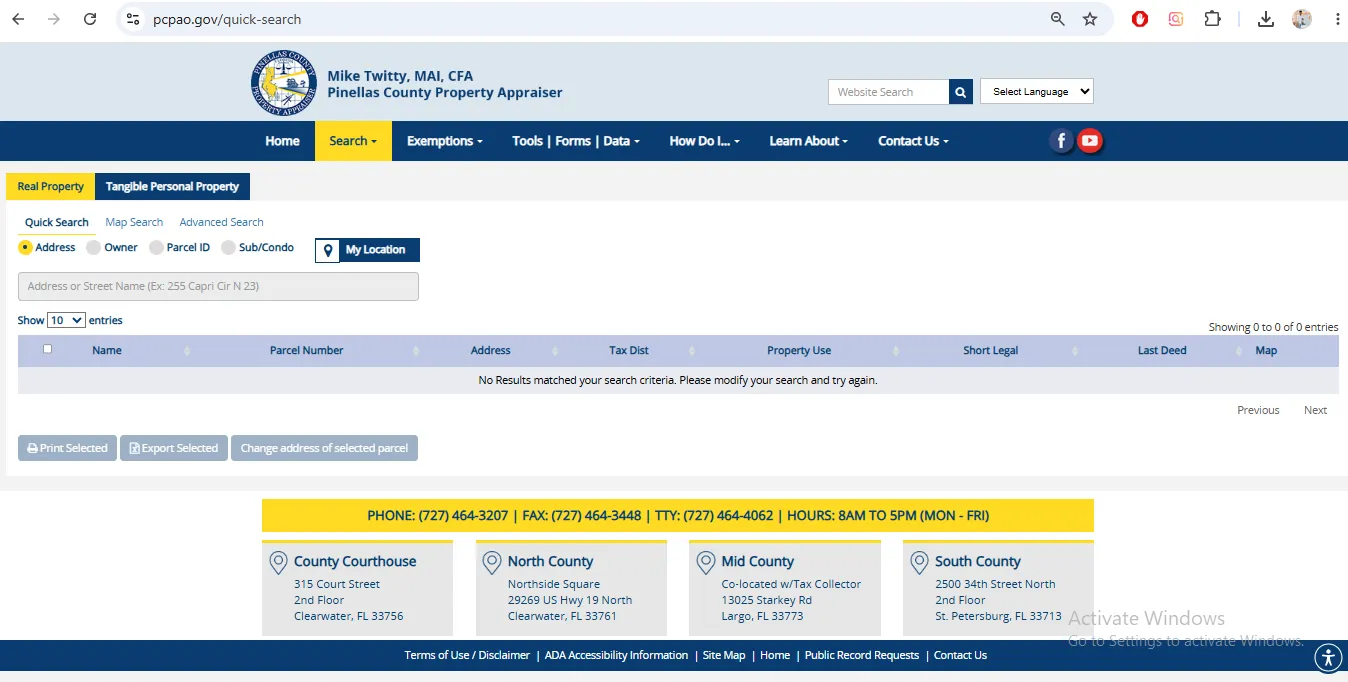Click the Next pagination link

coord(1315,410)
